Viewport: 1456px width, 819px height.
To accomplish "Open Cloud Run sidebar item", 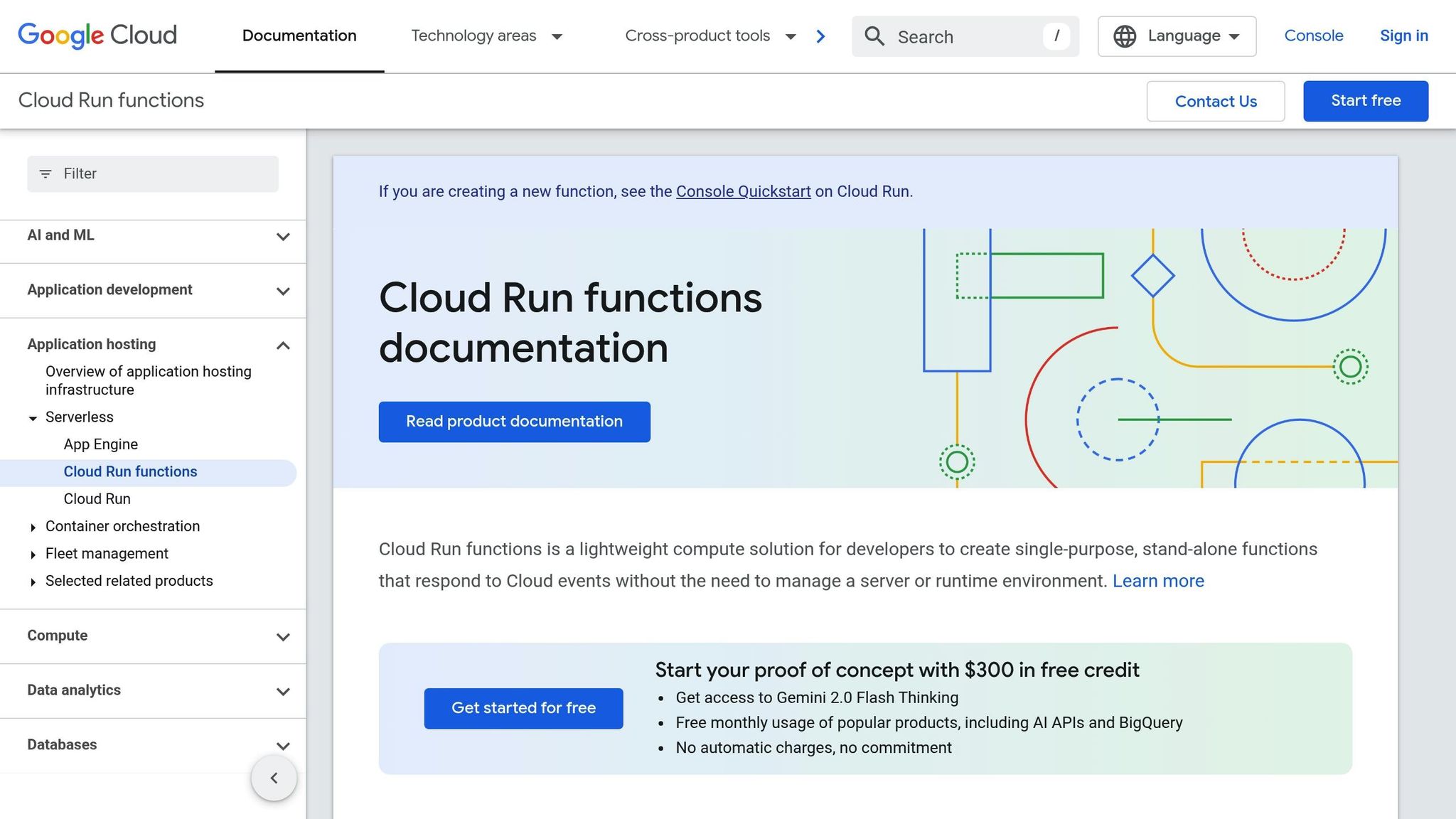I will pyautogui.click(x=97, y=499).
